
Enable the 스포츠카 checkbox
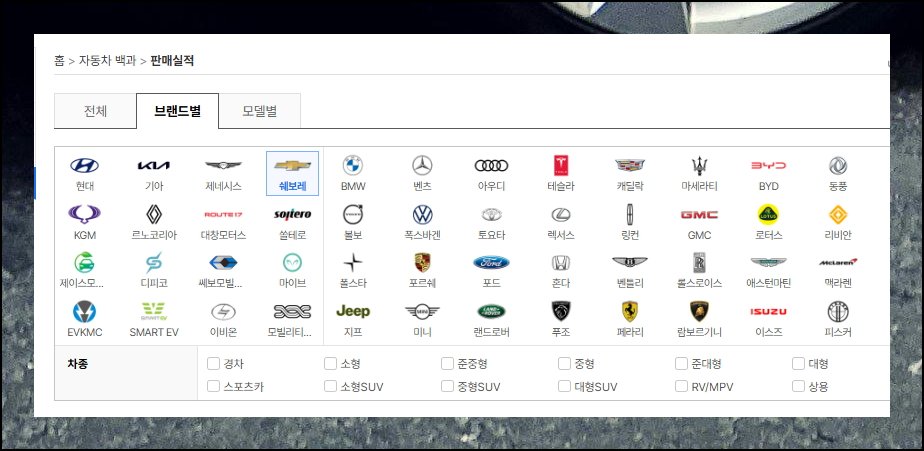pos(213,386)
